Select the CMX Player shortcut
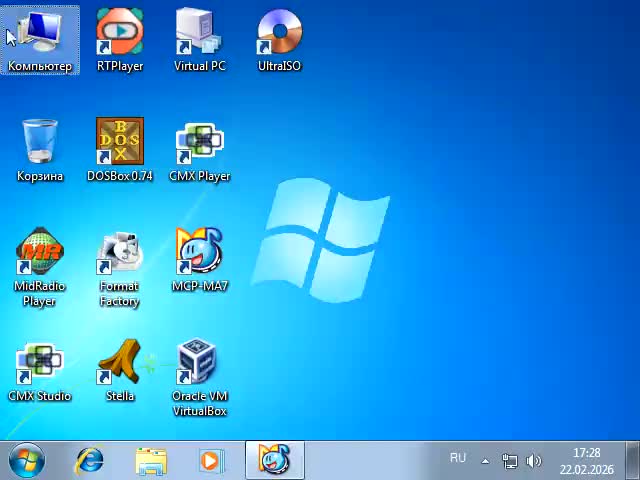The image size is (640, 480). click(x=200, y=143)
